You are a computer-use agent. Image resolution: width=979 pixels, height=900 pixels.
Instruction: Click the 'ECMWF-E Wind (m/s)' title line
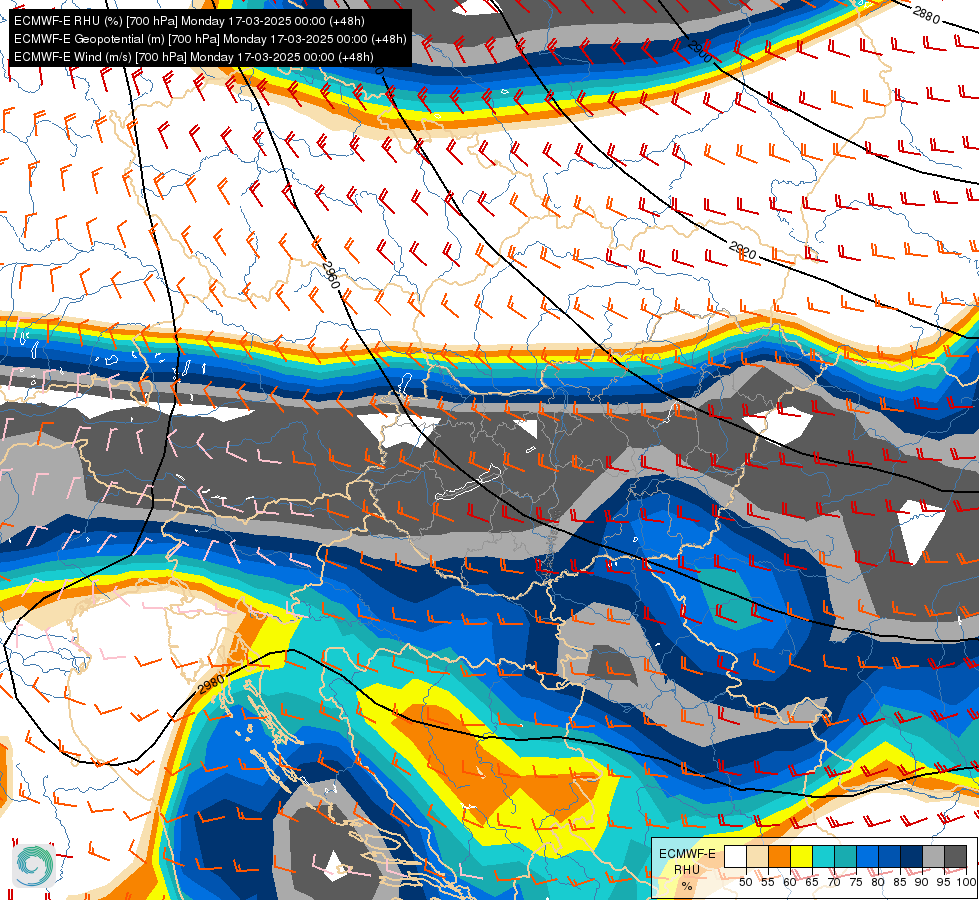[194, 57]
